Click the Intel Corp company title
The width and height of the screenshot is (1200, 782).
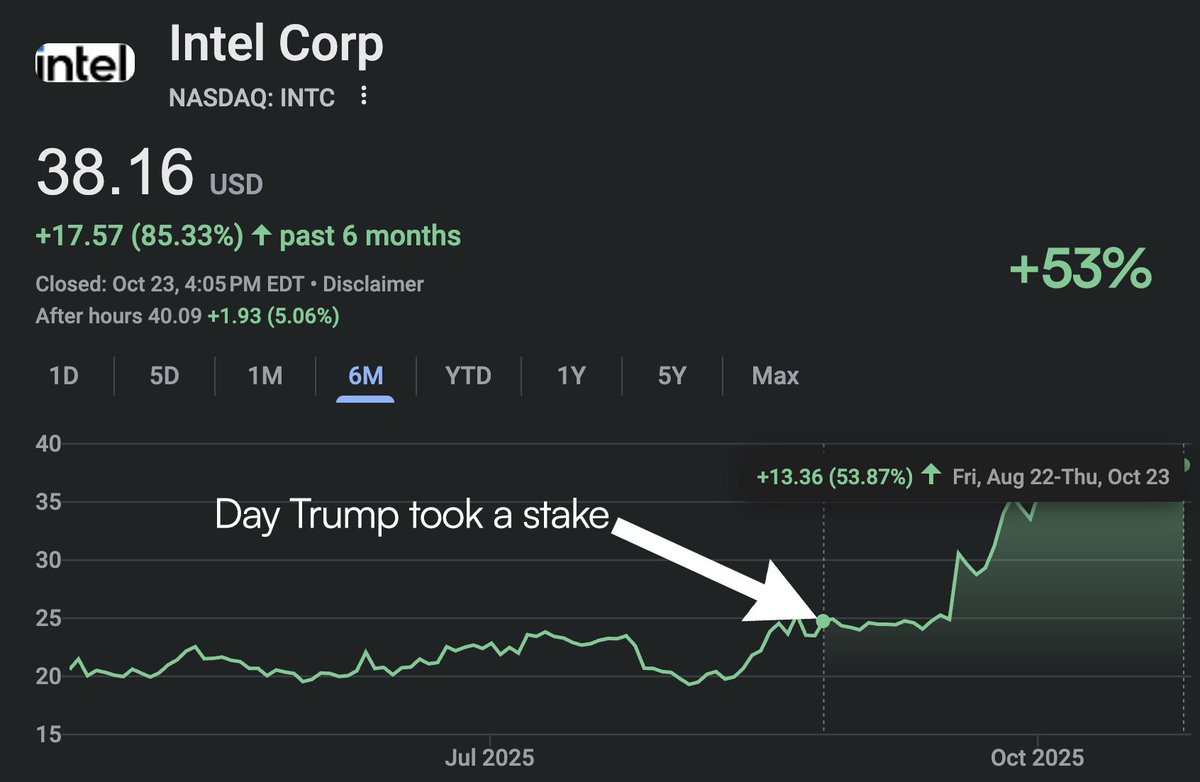pyautogui.click(x=276, y=45)
